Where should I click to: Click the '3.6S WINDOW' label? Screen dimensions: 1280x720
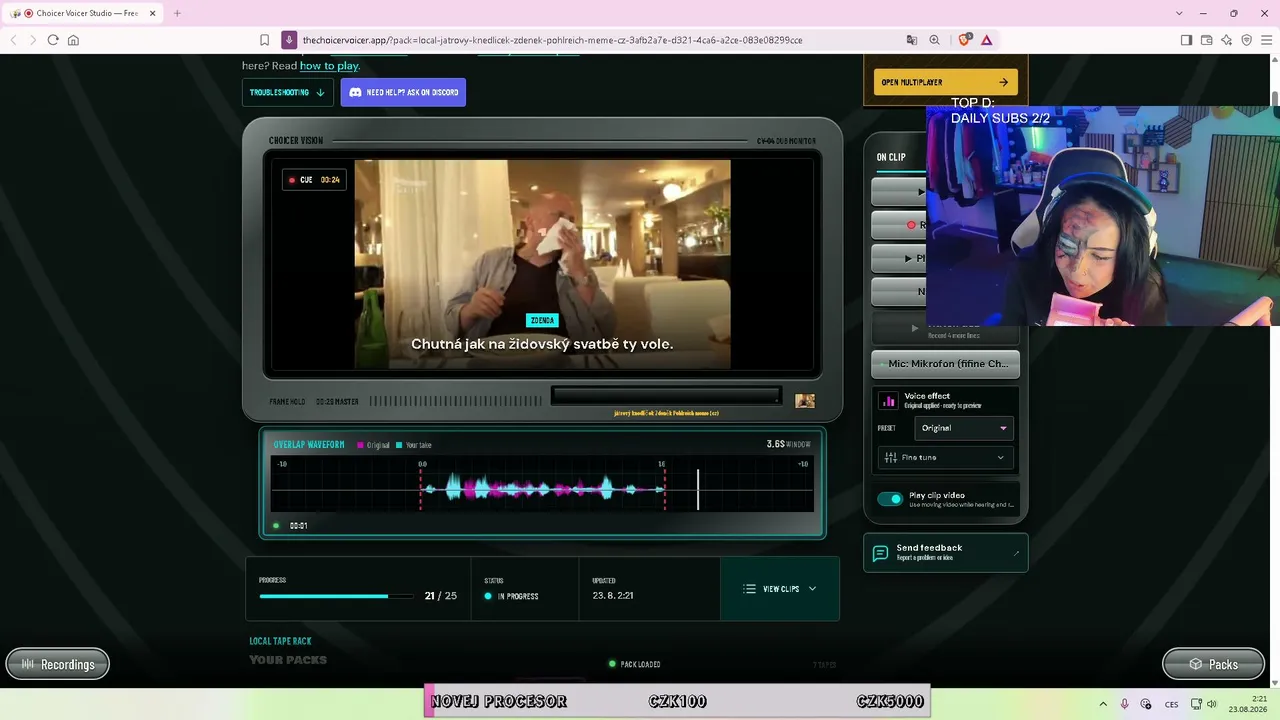point(789,444)
